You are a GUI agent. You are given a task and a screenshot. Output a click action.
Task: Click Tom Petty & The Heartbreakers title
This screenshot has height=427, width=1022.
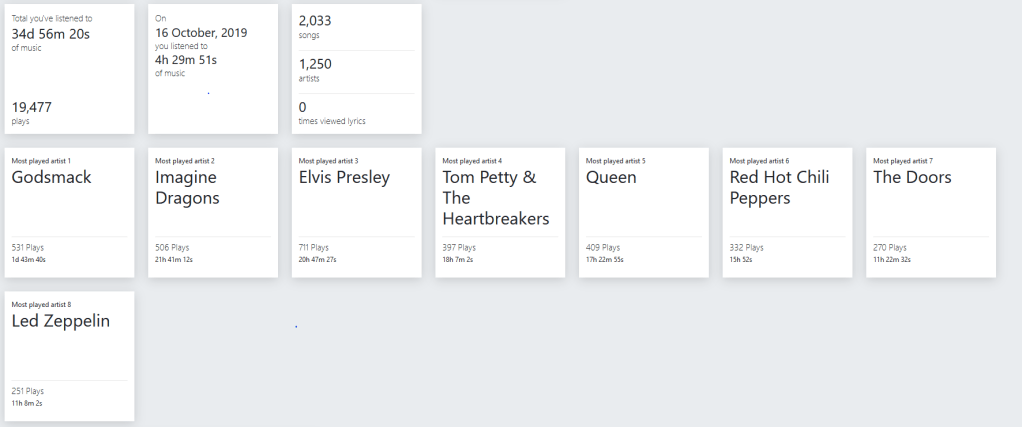tap(496, 198)
